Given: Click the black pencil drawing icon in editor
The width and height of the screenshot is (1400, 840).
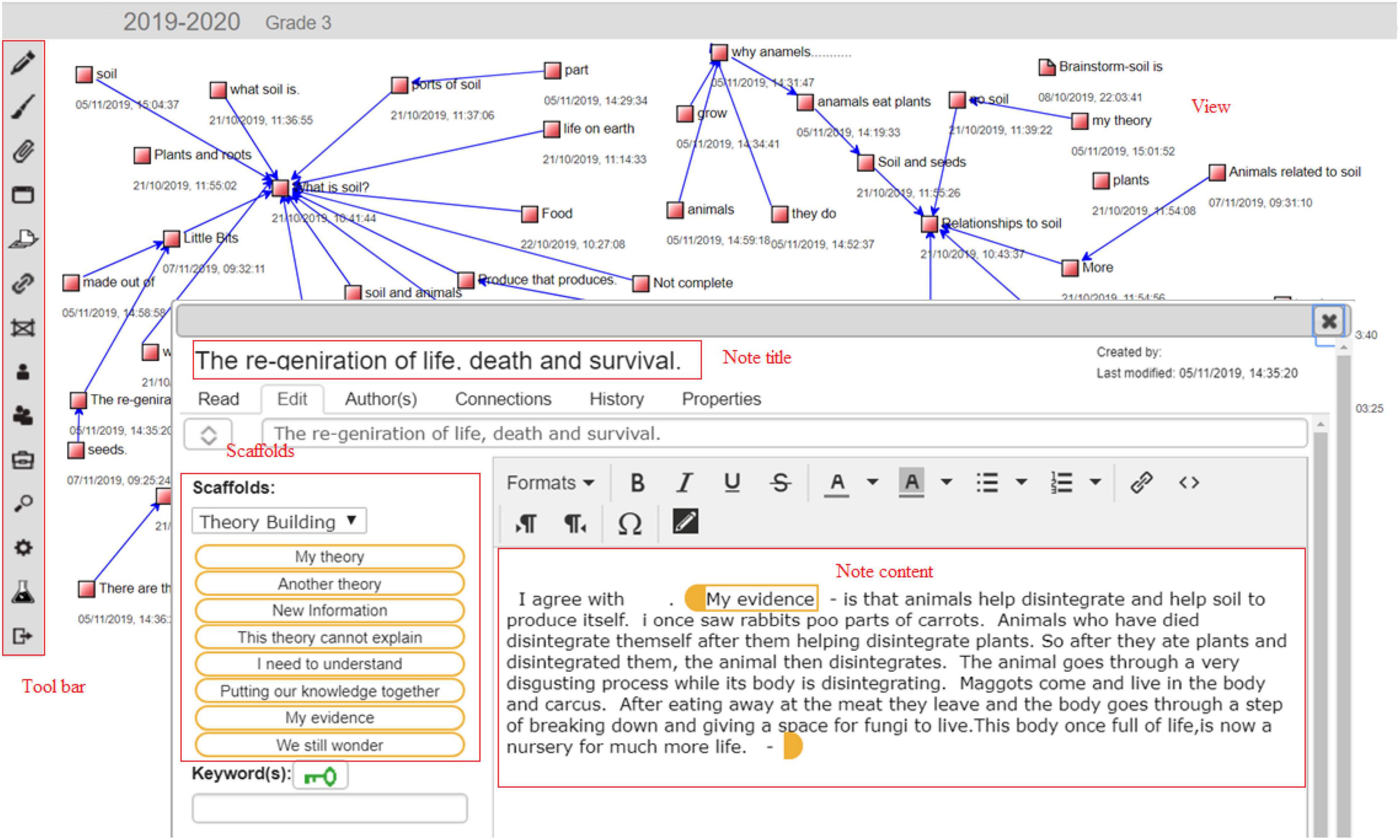Looking at the screenshot, I should tap(685, 521).
